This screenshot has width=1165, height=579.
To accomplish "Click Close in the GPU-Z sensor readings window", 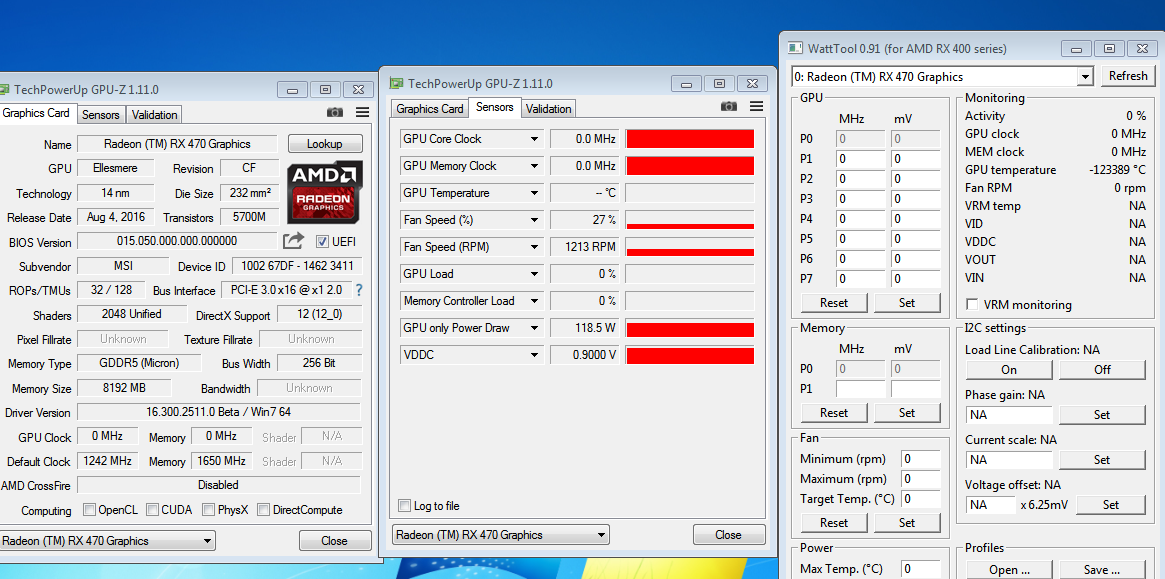I will (x=728, y=534).
